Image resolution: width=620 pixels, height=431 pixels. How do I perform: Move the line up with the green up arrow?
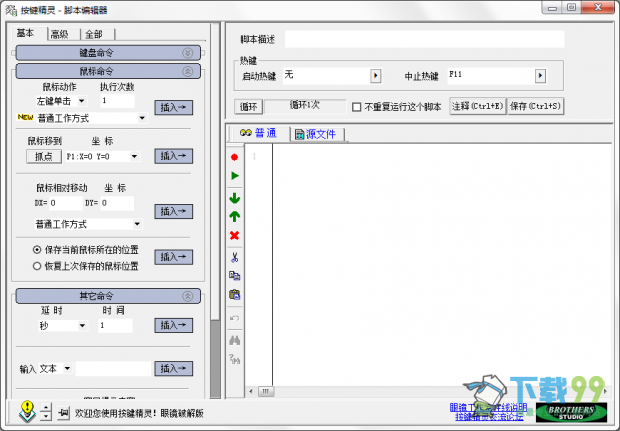[x=234, y=216]
